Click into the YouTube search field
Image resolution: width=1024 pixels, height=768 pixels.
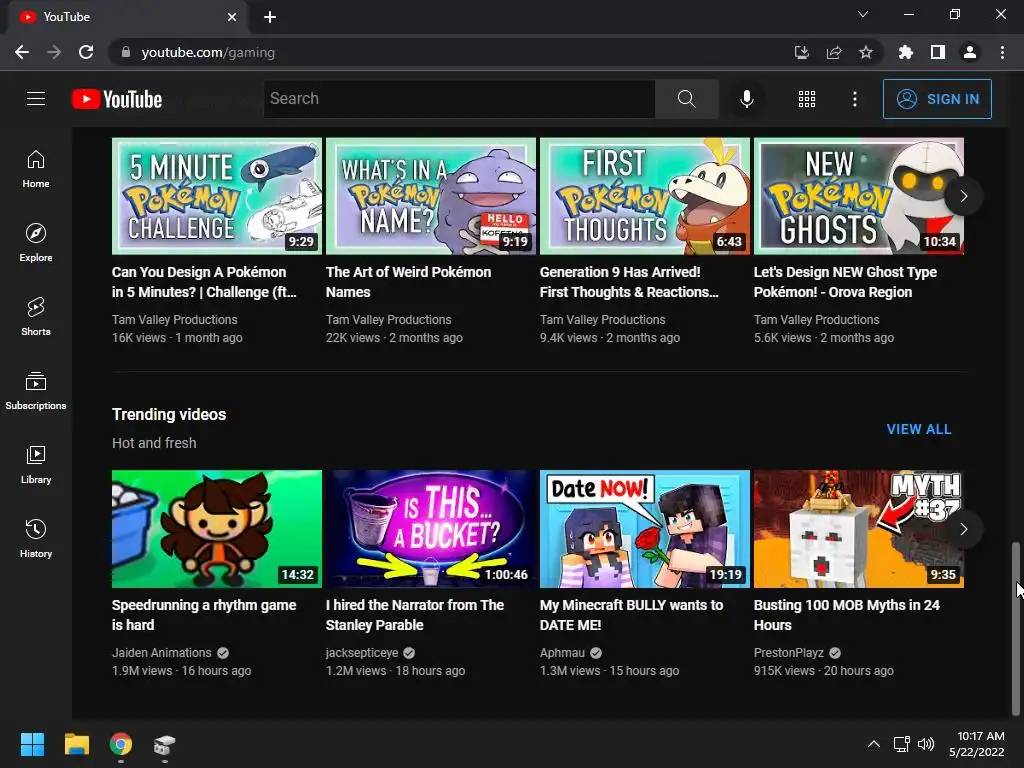pyautogui.click(x=459, y=99)
